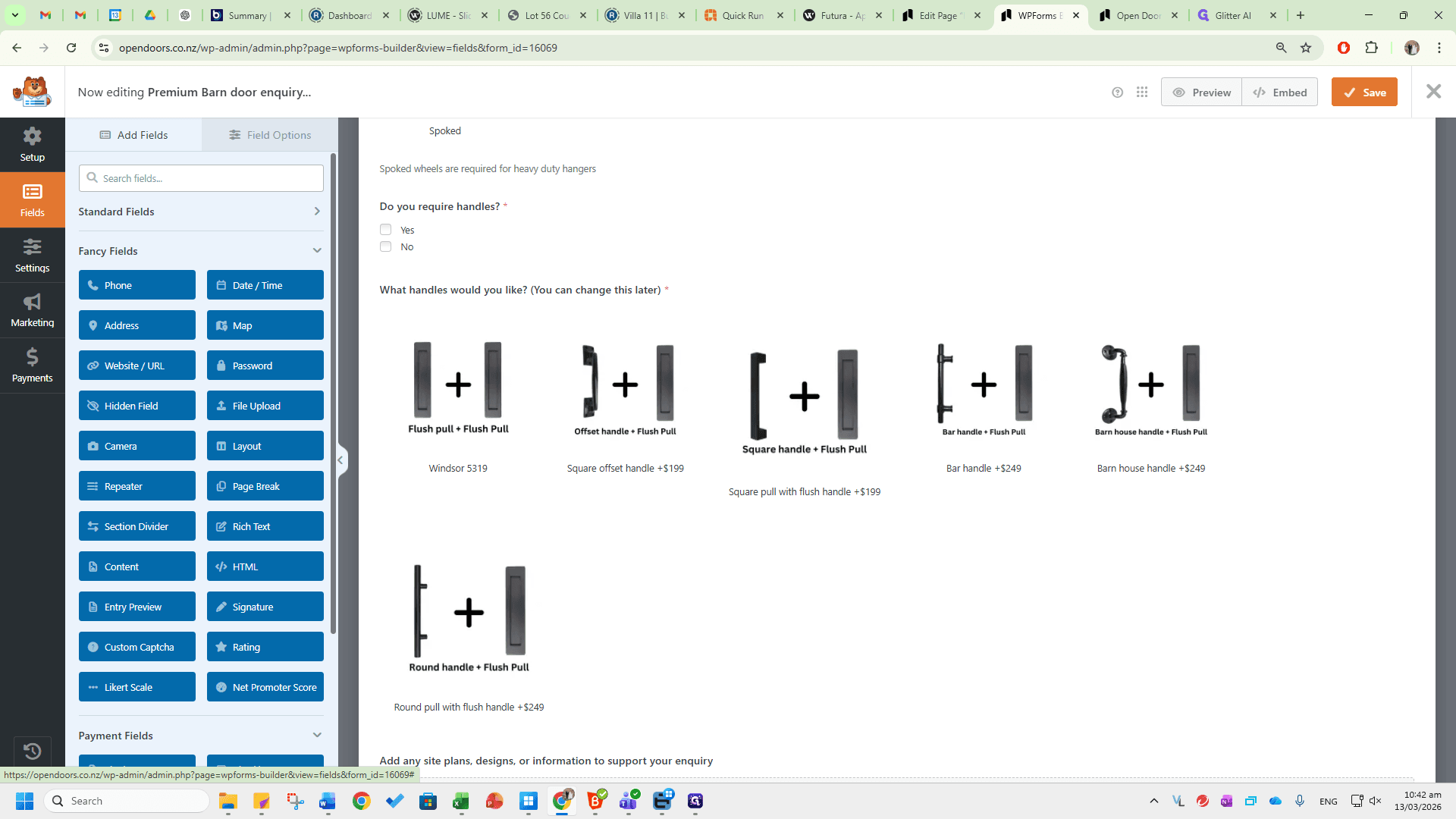Click the WPForms bear logo
The height and width of the screenshot is (819, 1456).
[32, 92]
